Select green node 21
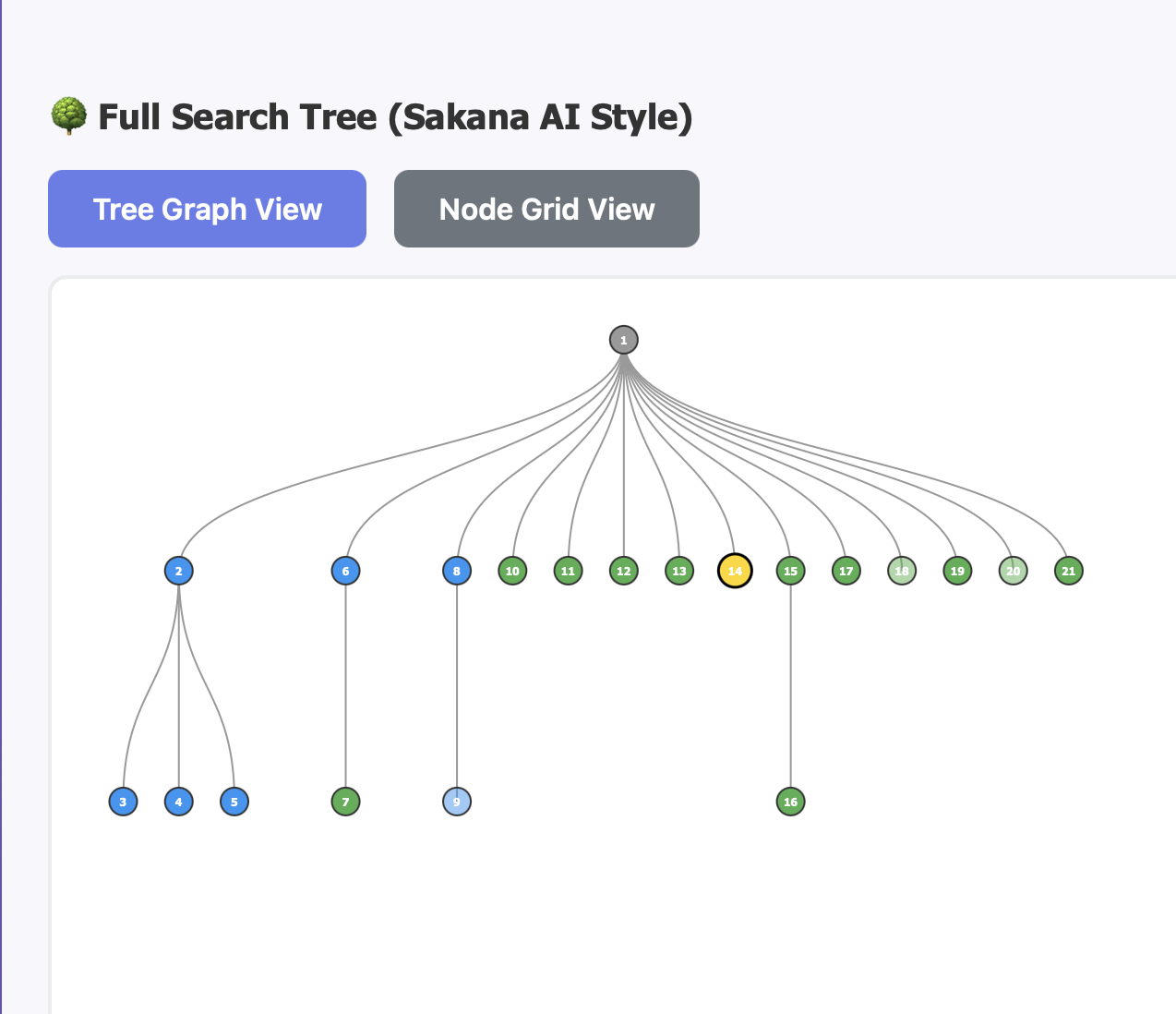The image size is (1176, 1014). (x=1069, y=571)
